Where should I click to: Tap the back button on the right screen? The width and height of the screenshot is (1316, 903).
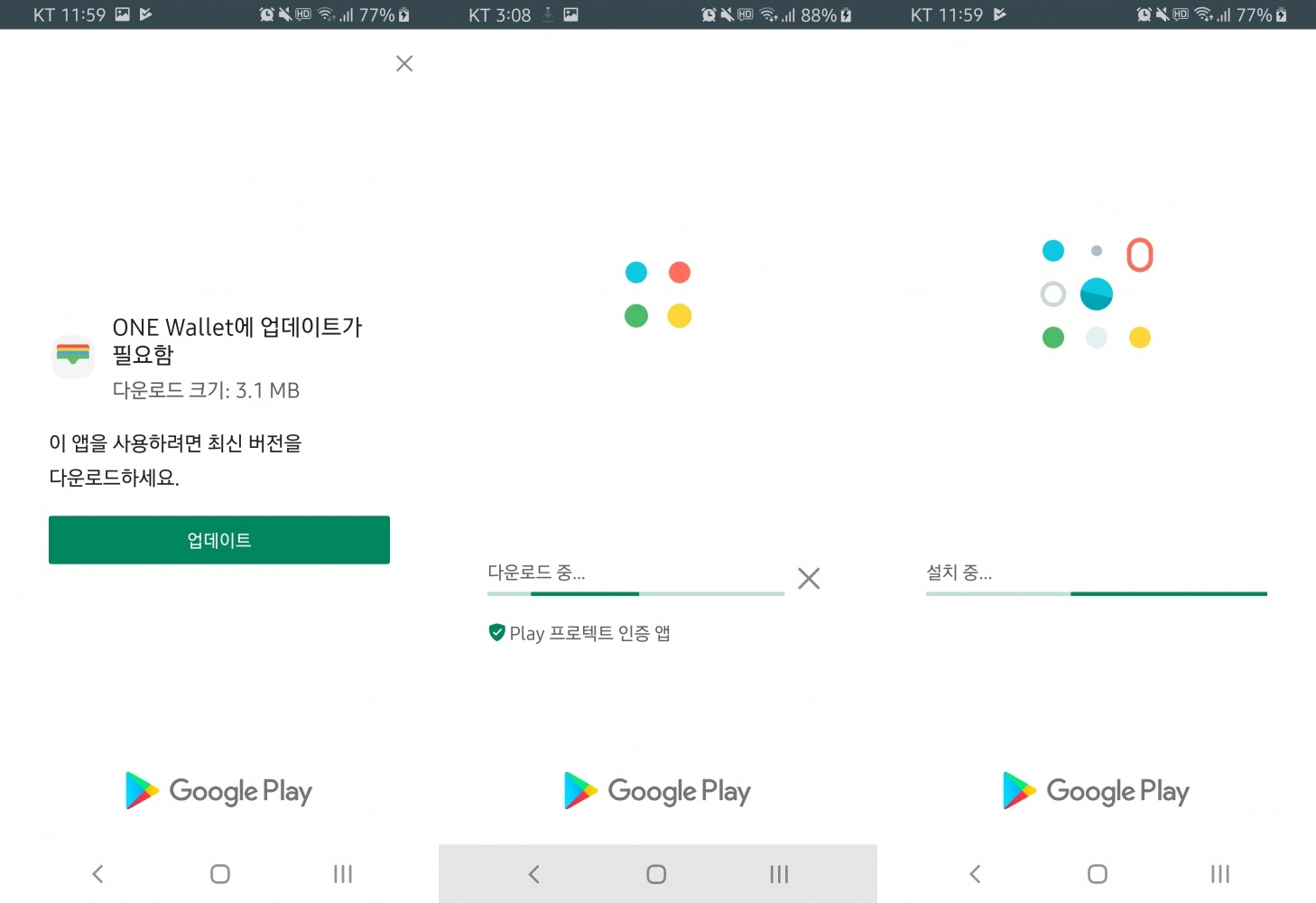(x=975, y=874)
